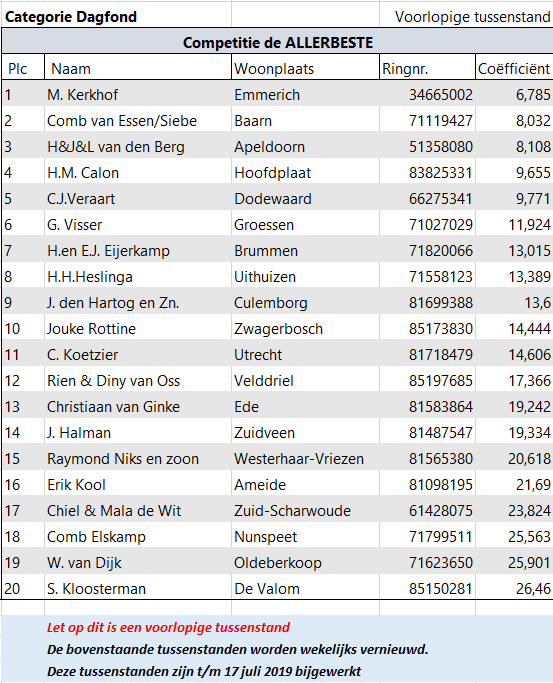Select the red voorlopige tussenstand warning text
This screenshot has width=553, height=683.
[x=168, y=627]
